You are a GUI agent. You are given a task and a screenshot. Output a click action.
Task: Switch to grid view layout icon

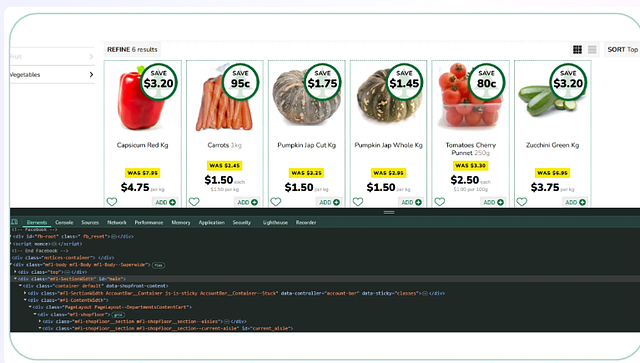point(577,49)
